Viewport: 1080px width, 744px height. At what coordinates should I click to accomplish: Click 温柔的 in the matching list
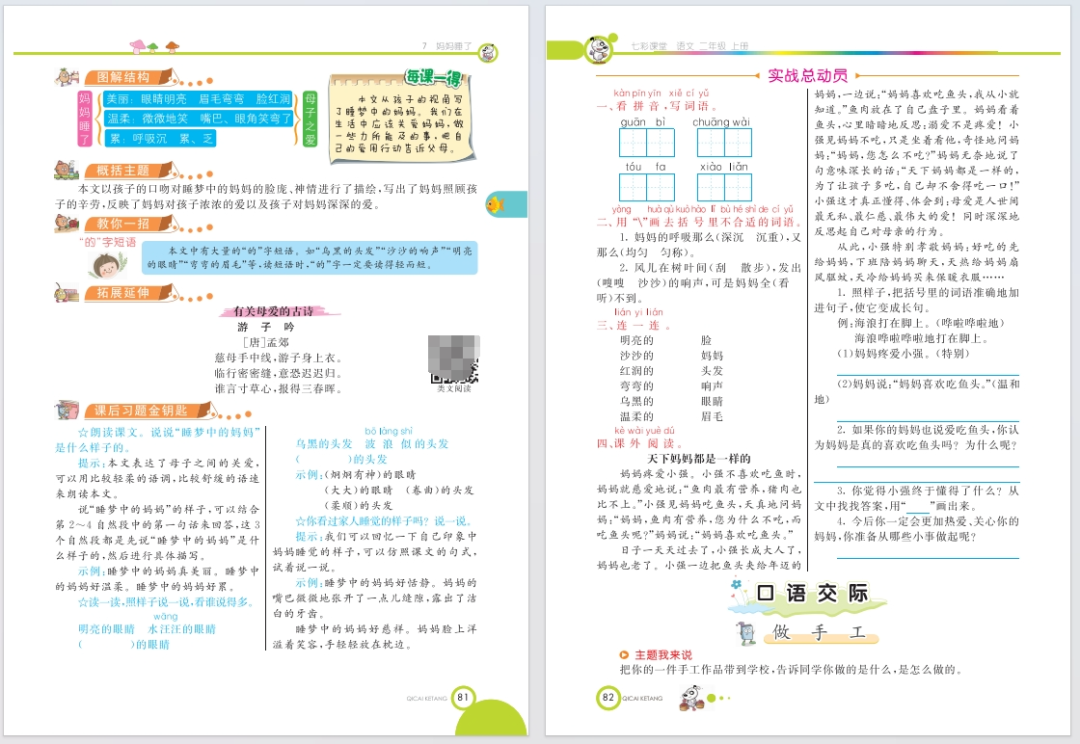click(637, 416)
